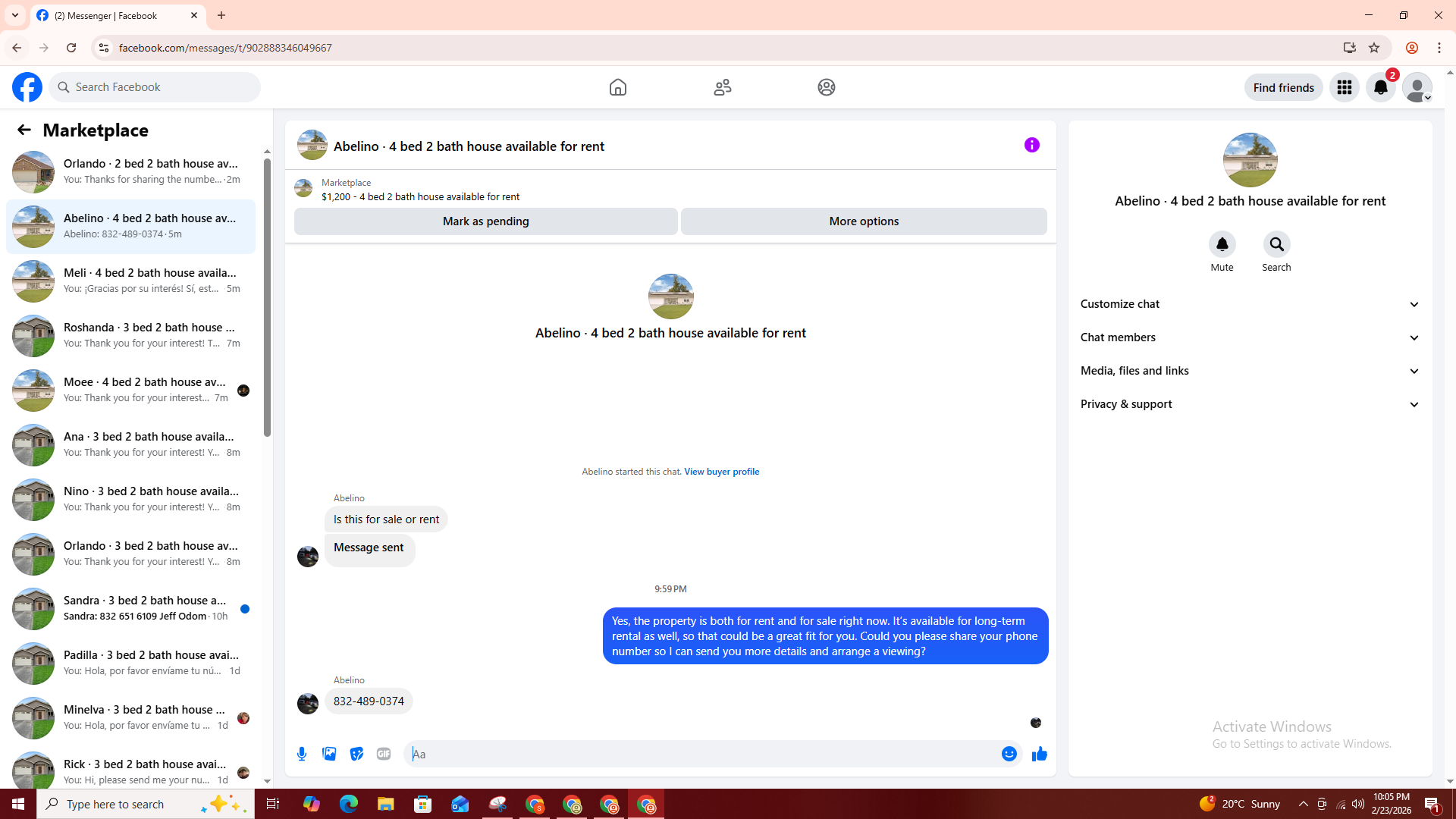Expand Media, files and links
Viewport: 1456px width, 819px height.
(x=1249, y=371)
